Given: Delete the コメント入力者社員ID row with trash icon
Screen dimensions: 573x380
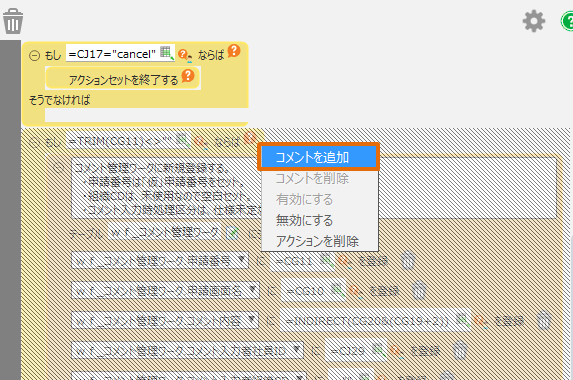Looking at the screenshot, I should point(460,350).
